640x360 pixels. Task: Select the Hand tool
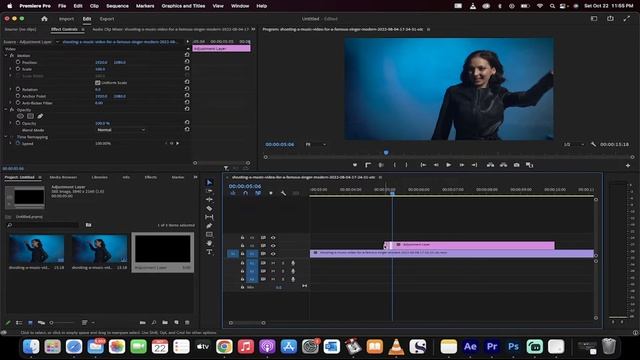point(209,243)
